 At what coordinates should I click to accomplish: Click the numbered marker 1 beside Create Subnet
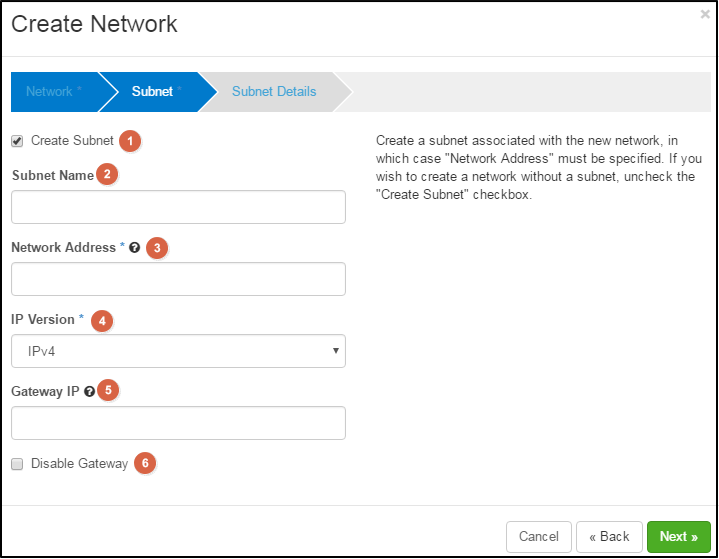(x=130, y=141)
